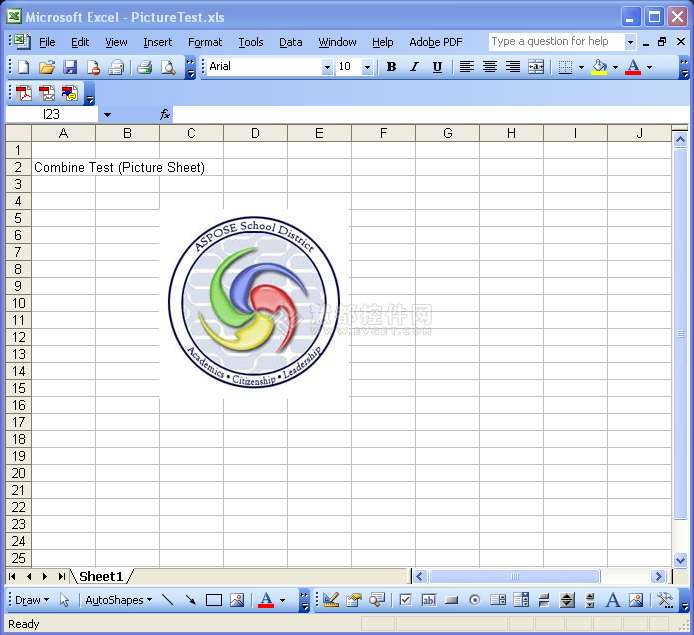Toggle bold formatting
Viewport: 694px width, 635px height.
[391, 67]
